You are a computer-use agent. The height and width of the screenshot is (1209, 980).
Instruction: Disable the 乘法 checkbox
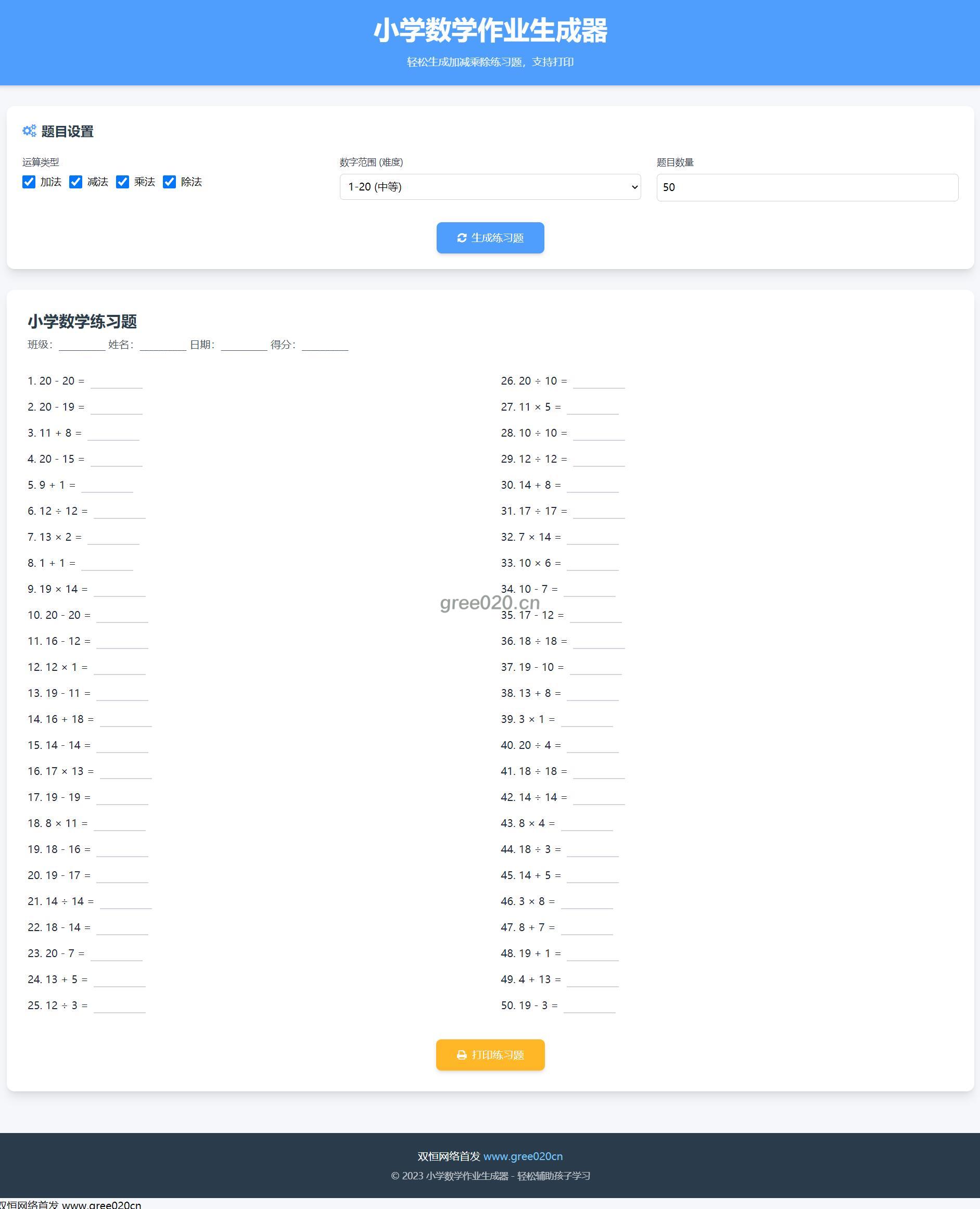[x=122, y=182]
